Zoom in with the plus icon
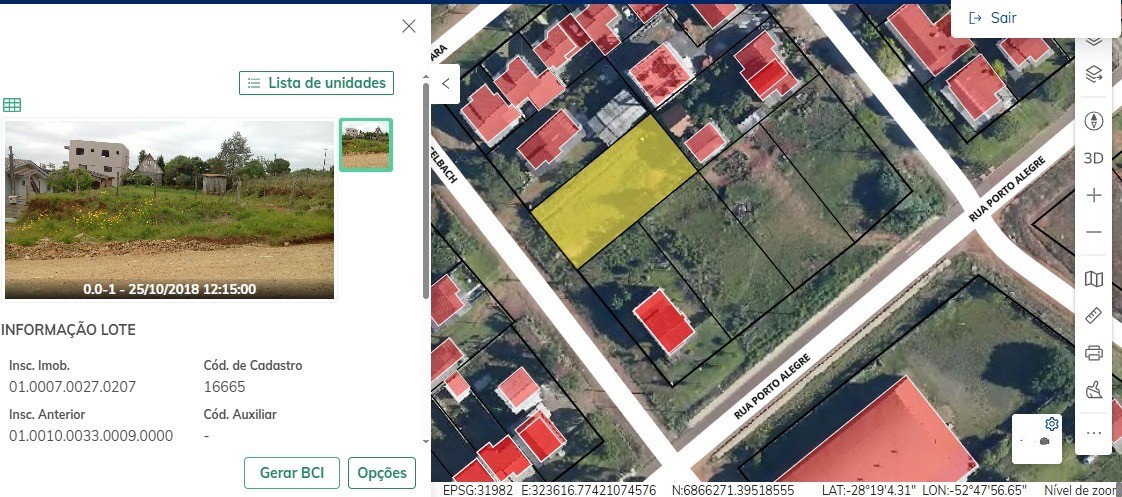Image resolution: width=1122 pixels, height=497 pixels. click(x=1093, y=195)
